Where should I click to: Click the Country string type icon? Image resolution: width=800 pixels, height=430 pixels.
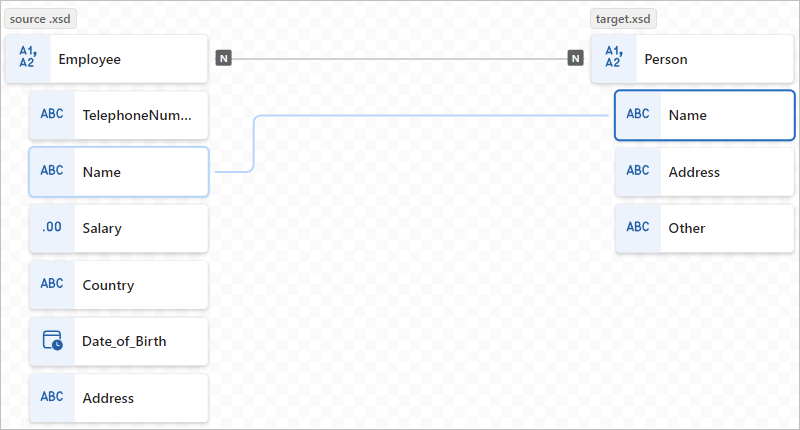click(52, 284)
